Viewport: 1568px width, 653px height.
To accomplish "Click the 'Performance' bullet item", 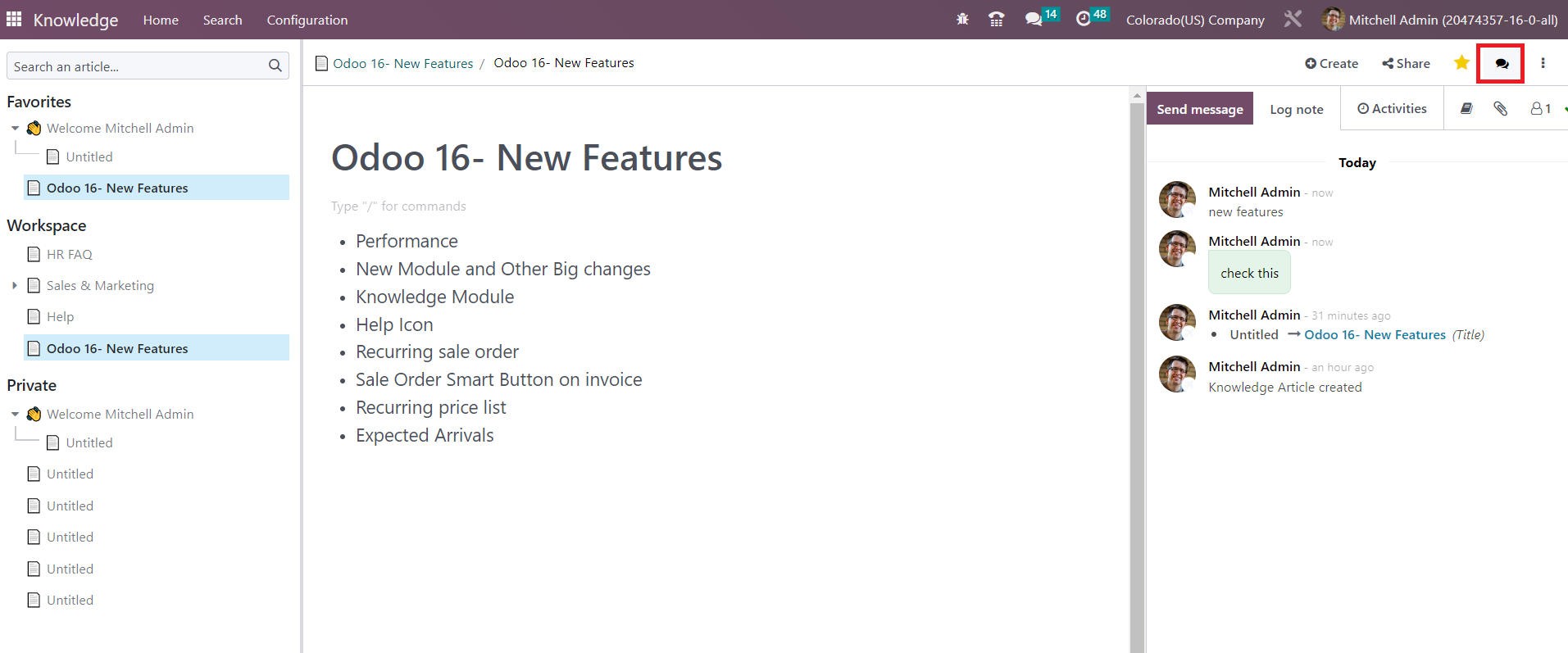I will [x=407, y=241].
